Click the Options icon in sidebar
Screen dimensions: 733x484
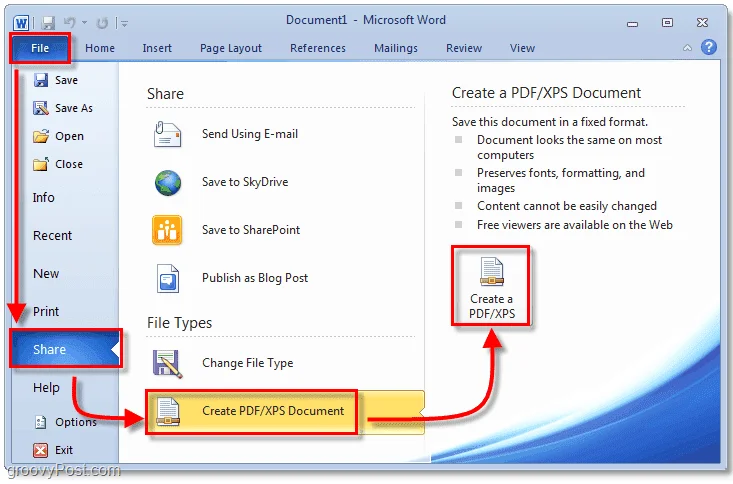click(41, 422)
